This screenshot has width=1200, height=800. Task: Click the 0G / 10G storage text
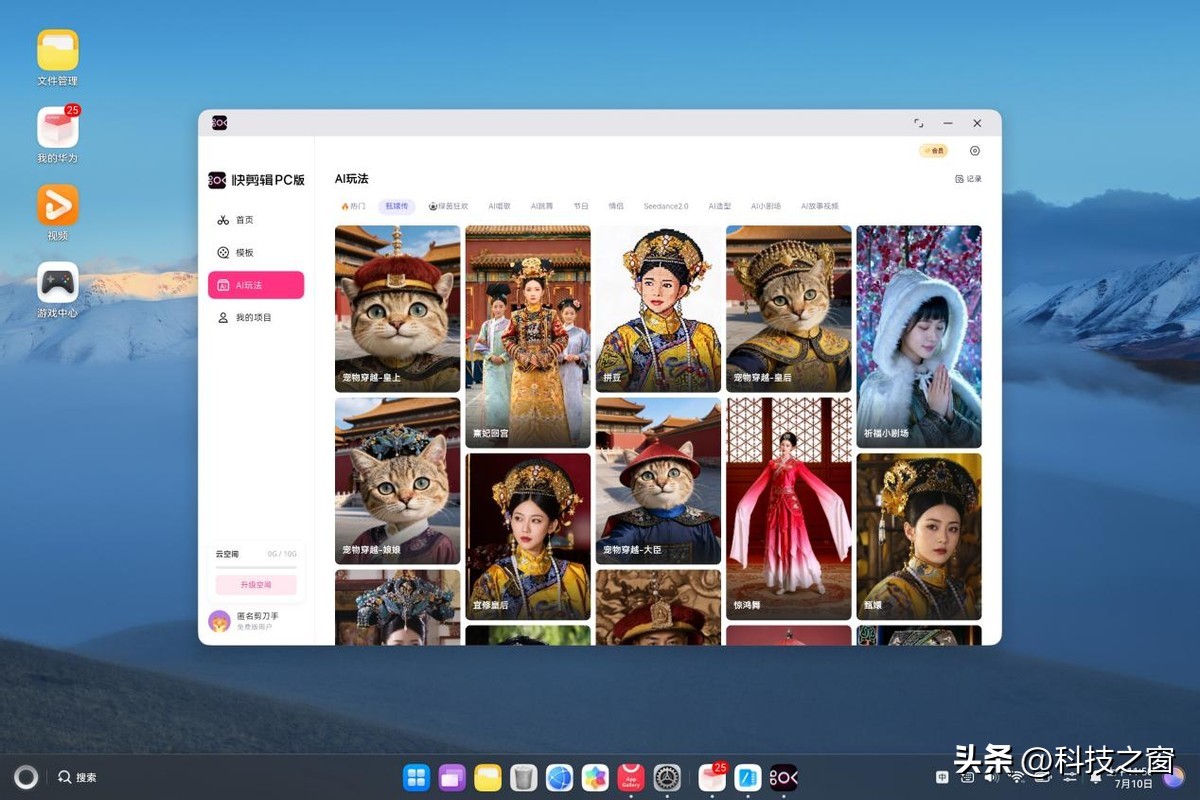tap(282, 554)
